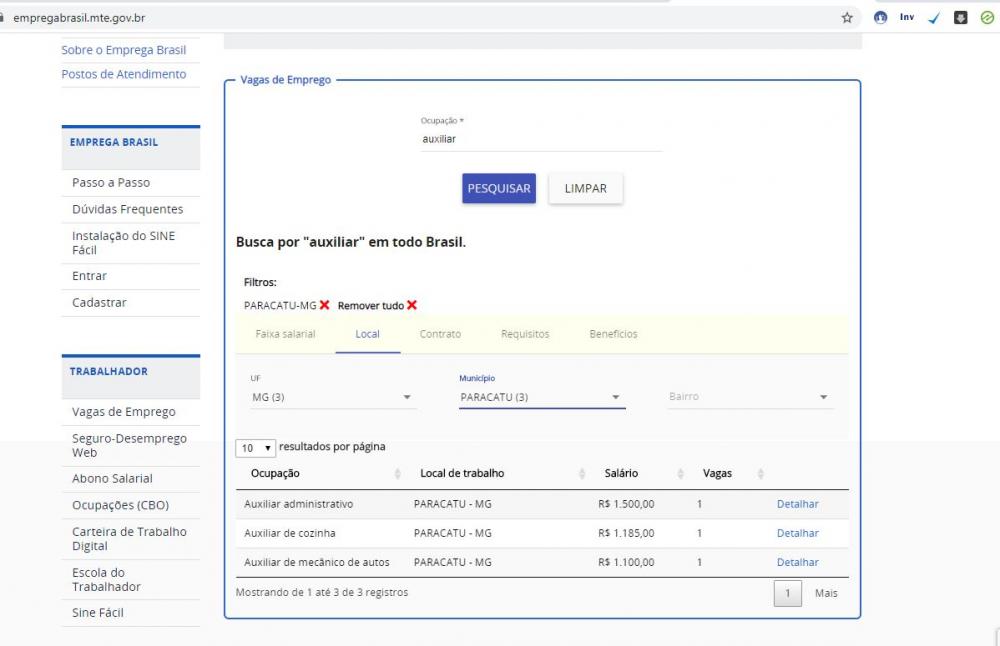Open Seguro-Desemprego Web sidebar item
Screen dimensions: 1000x646
click(x=131, y=446)
